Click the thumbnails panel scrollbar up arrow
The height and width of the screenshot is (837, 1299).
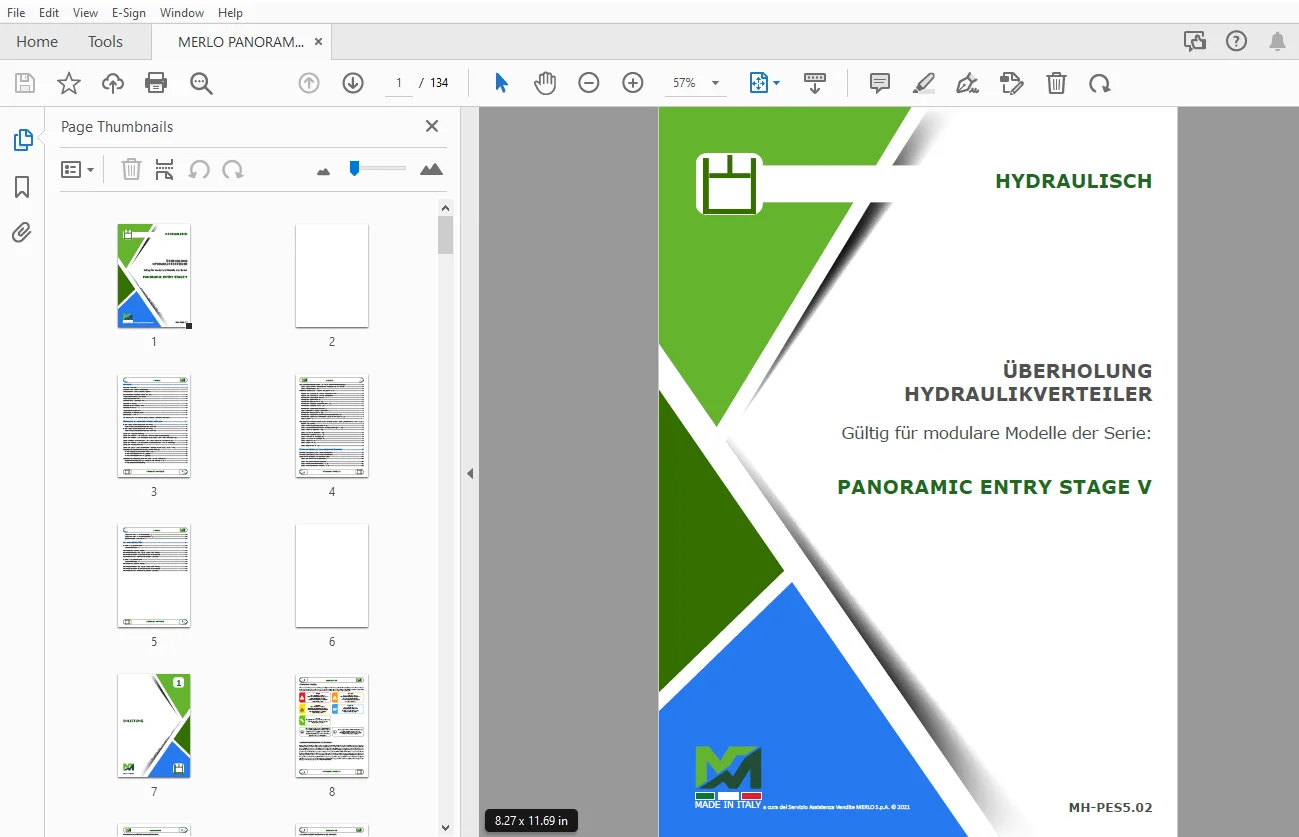pos(445,208)
